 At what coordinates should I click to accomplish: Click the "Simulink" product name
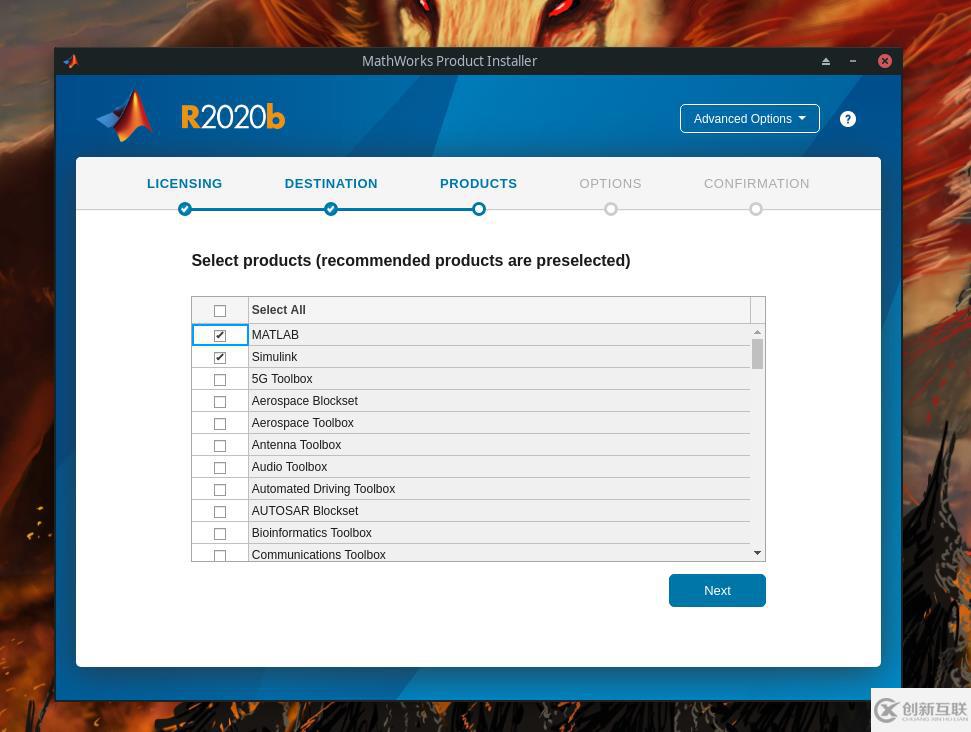[x=274, y=357]
